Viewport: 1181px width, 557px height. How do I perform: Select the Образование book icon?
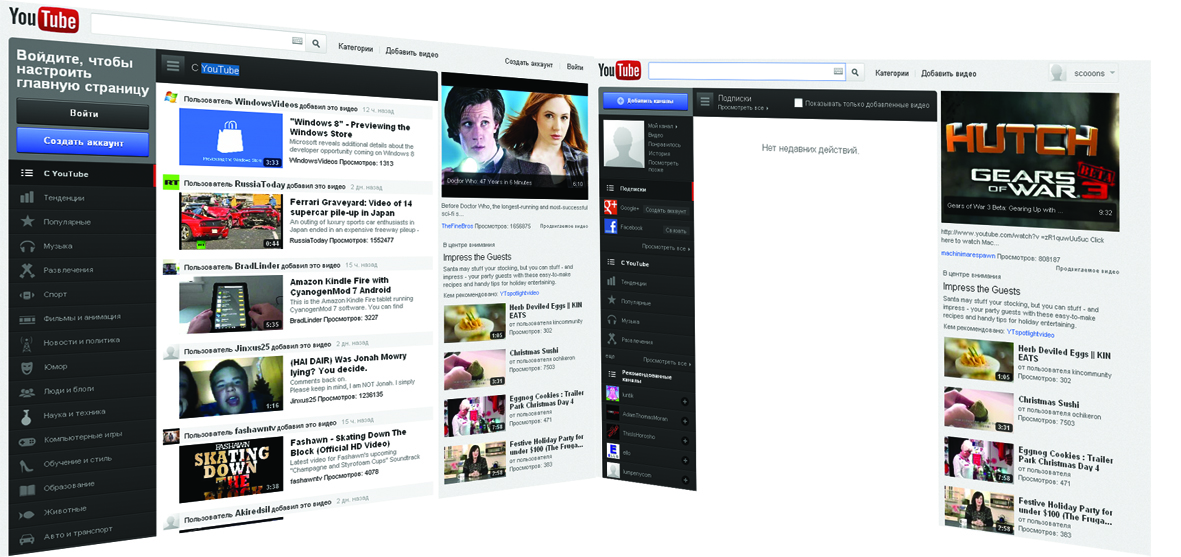27,489
